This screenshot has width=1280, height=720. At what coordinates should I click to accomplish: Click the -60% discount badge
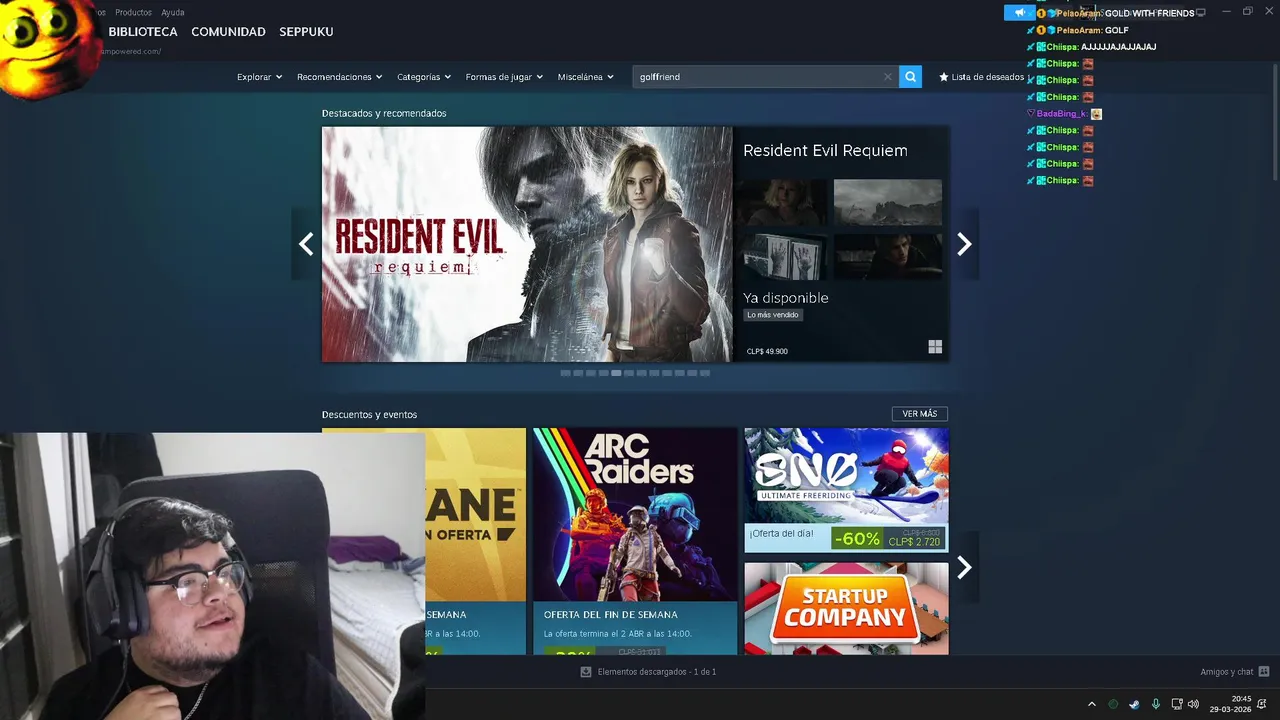[x=857, y=539]
